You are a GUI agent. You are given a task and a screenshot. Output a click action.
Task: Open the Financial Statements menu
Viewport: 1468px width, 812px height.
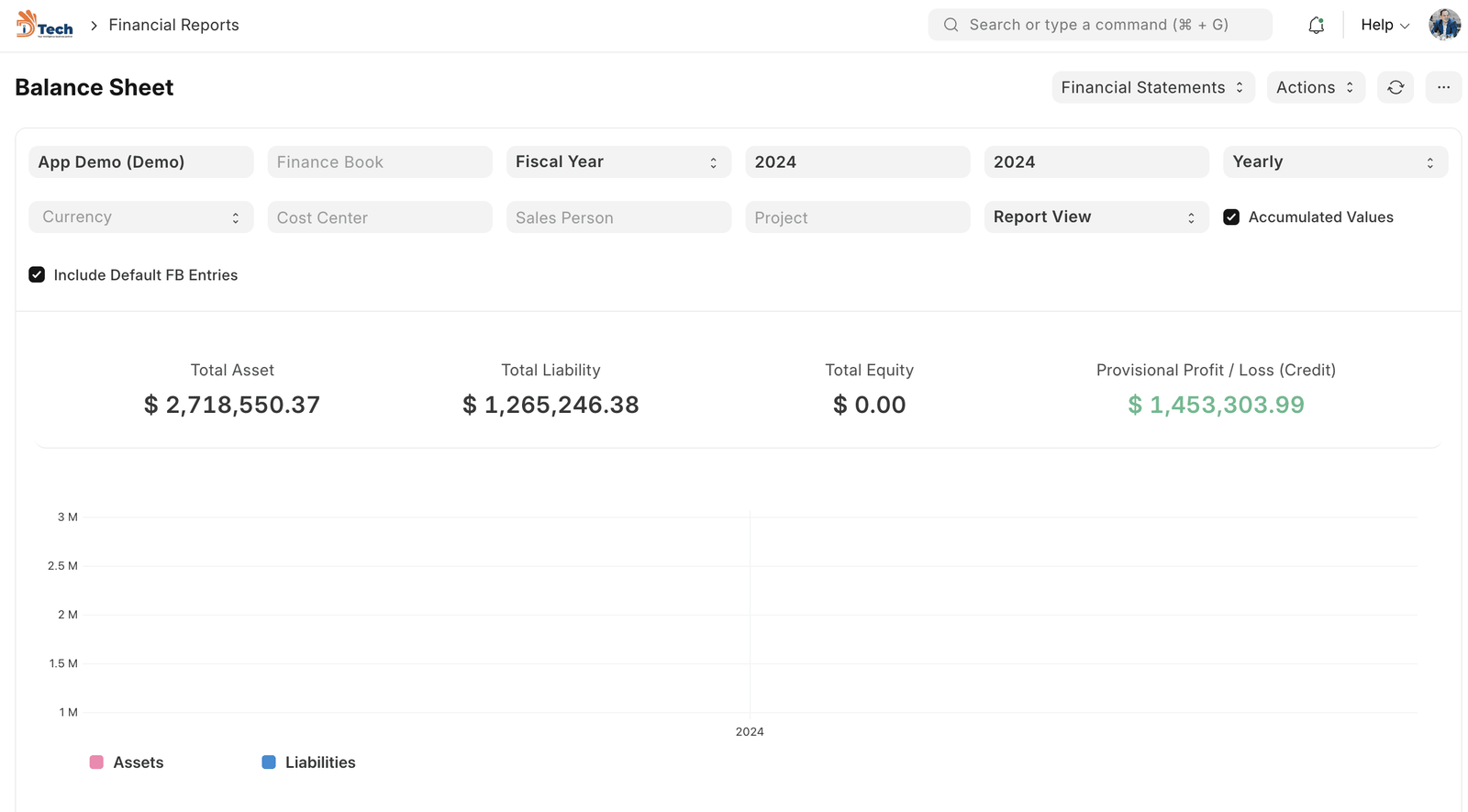(x=1152, y=87)
